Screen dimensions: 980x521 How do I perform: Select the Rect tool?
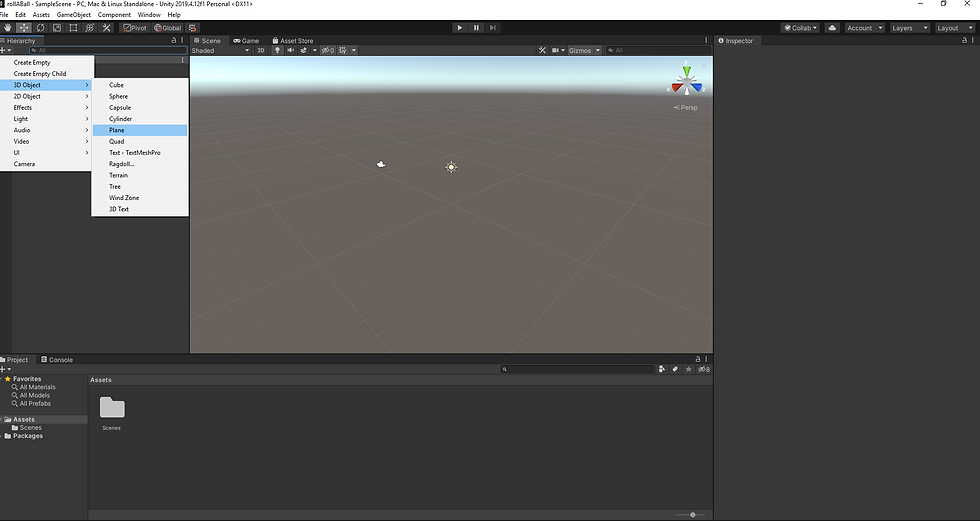(x=73, y=27)
